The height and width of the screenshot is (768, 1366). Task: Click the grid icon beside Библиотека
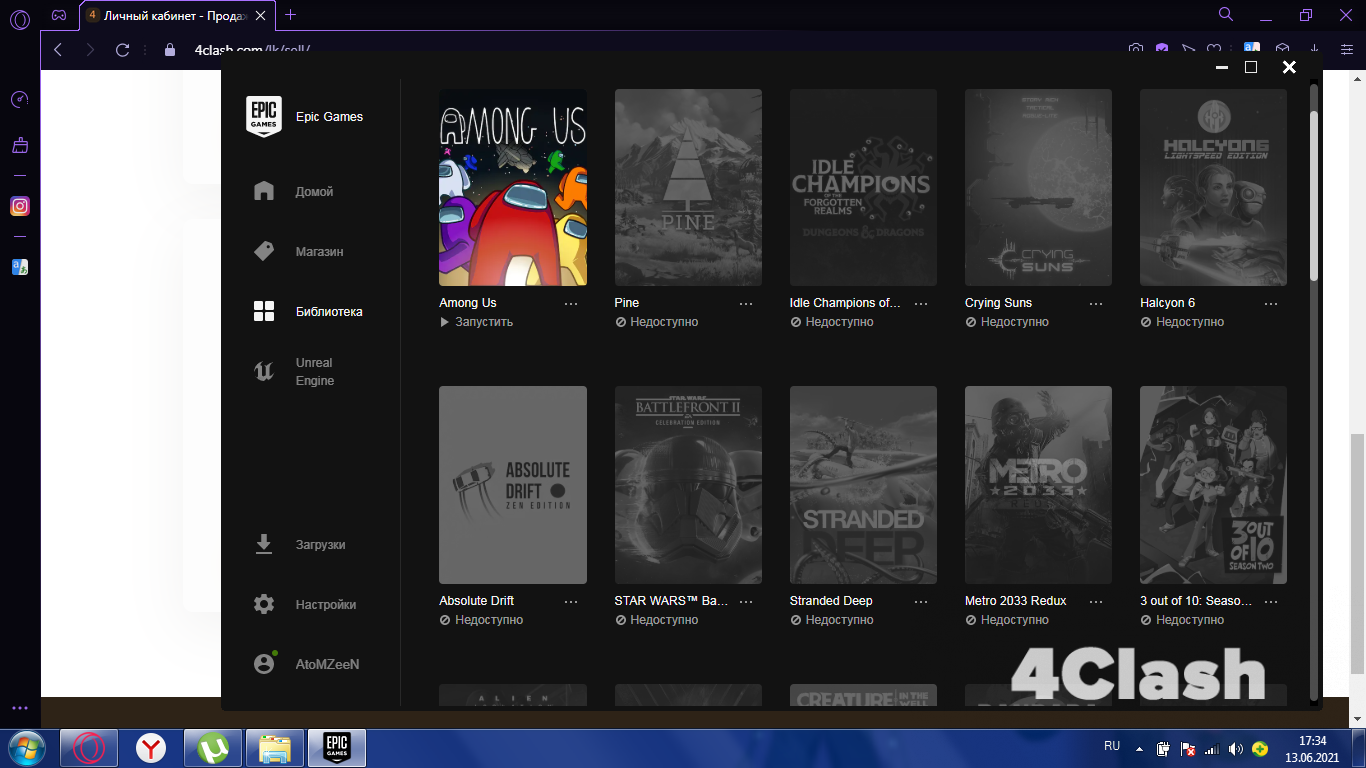click(264, 311)
